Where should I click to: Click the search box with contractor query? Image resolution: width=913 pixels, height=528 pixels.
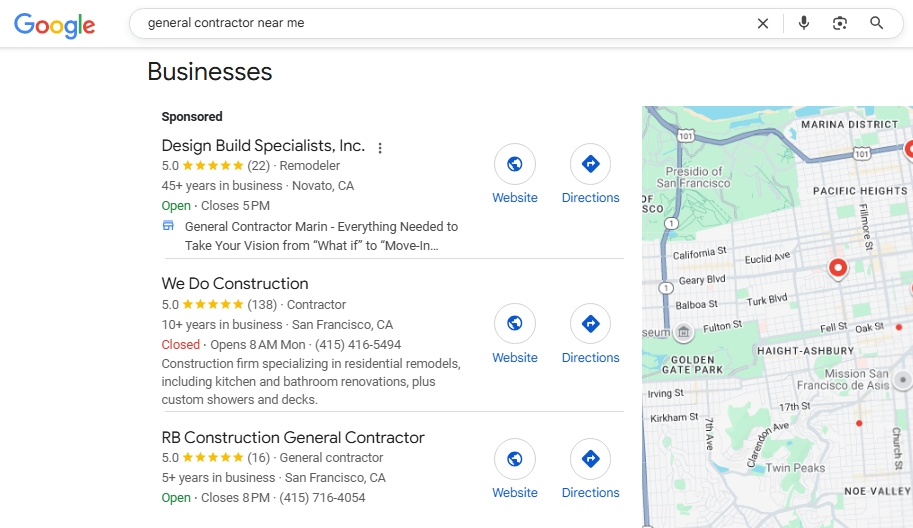[443, 23]
